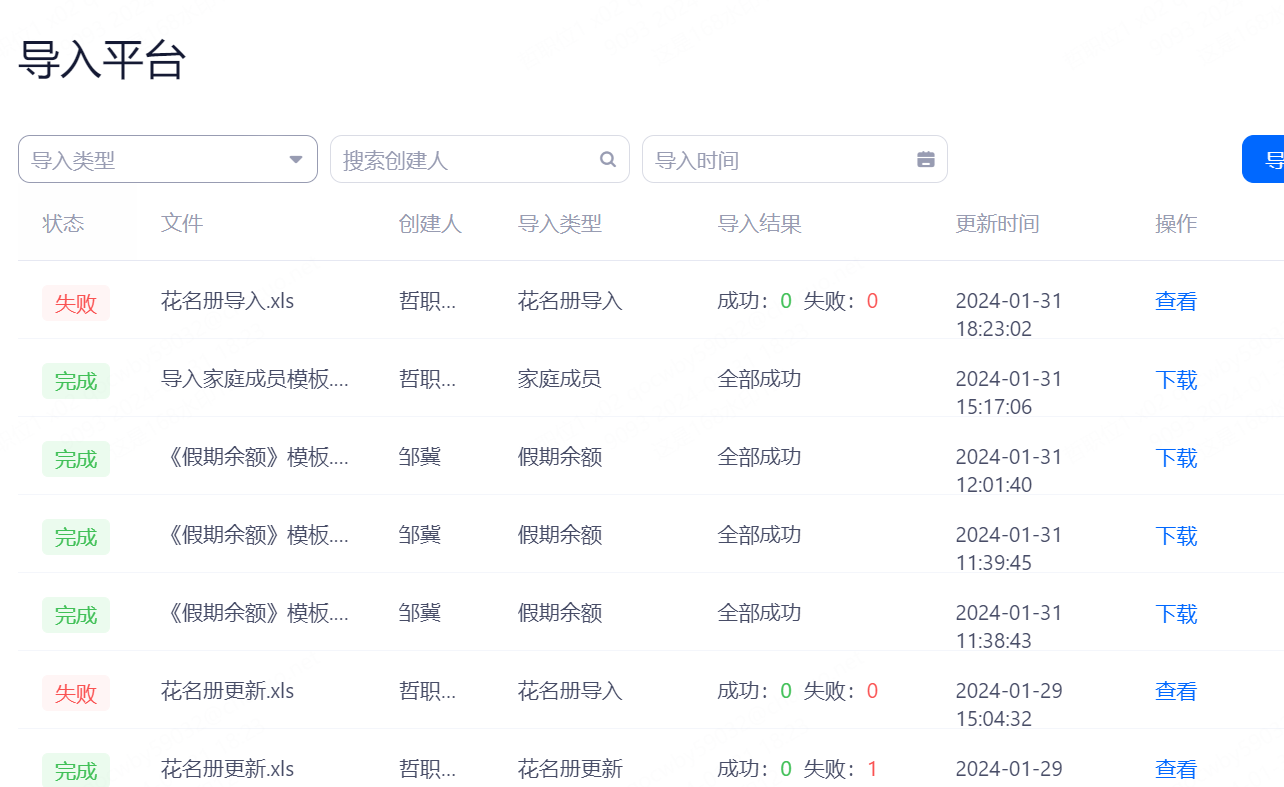Open 查看 for the 花名册导入.xls row
The height and width of the screenshot is (787, 1284).
click(x=1176, y=301)
